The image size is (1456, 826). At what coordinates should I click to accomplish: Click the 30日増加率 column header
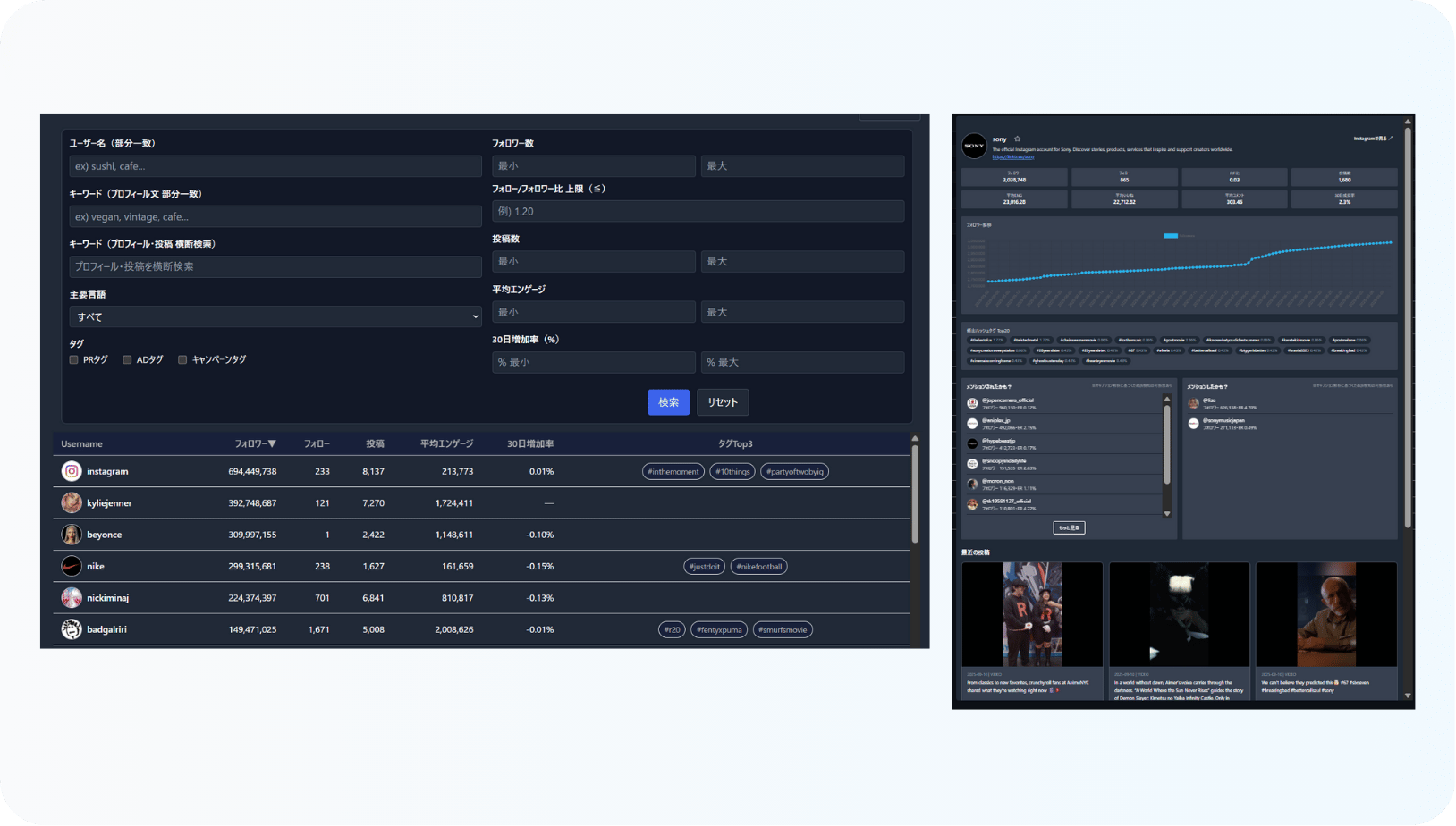530,443
